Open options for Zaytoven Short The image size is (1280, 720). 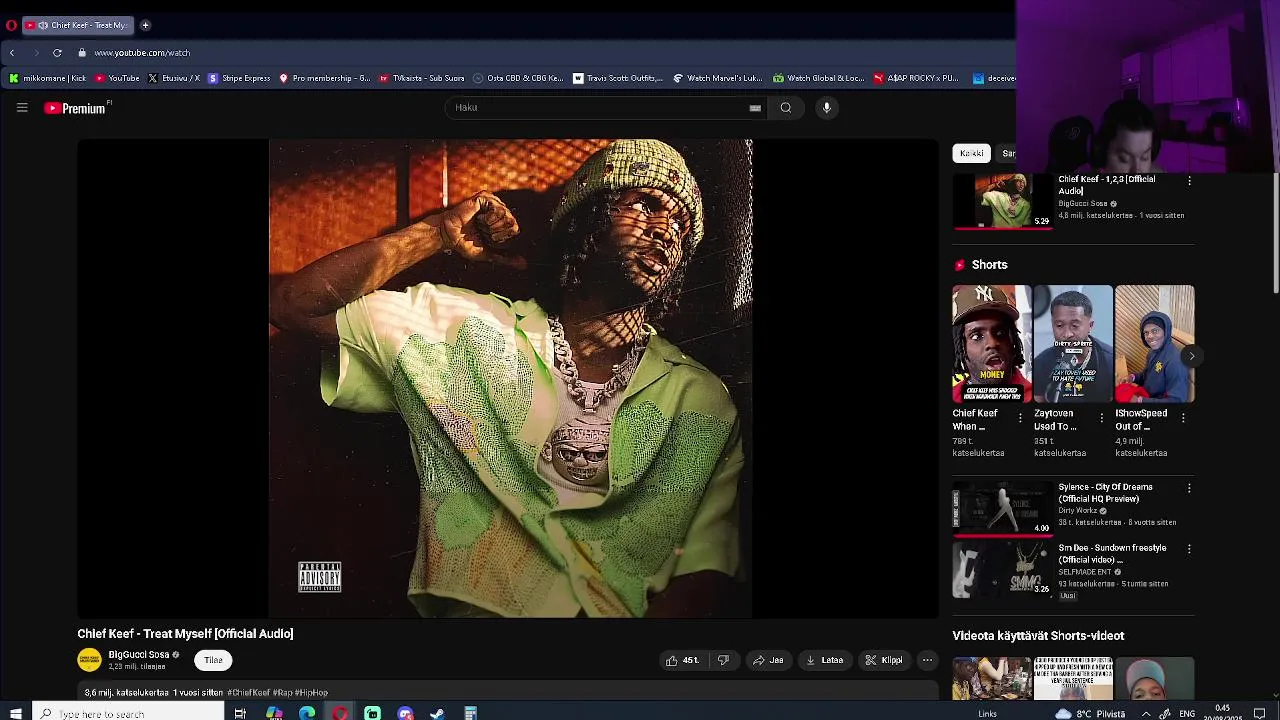[x=1101, y=418]
